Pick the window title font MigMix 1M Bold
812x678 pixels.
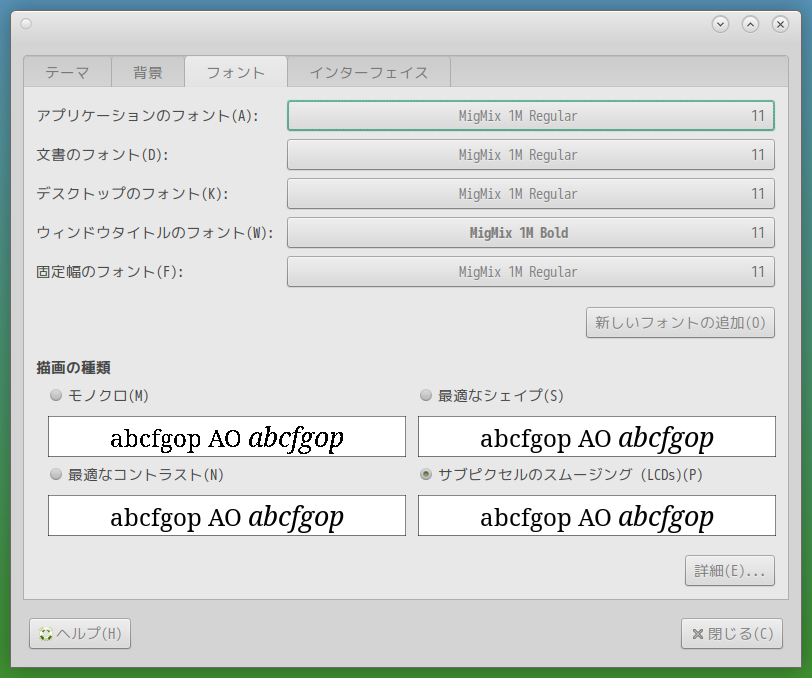pyautogui.click(x=531, y=233)
